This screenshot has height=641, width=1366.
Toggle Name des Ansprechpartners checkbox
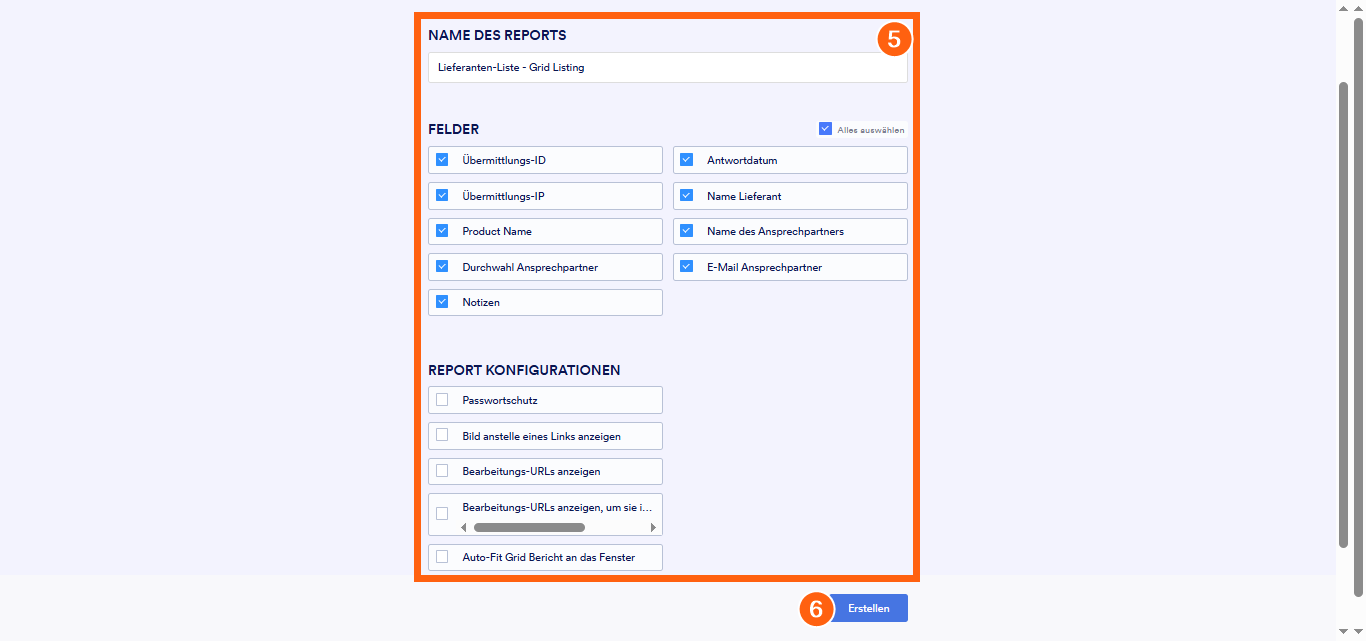point(686,231)
